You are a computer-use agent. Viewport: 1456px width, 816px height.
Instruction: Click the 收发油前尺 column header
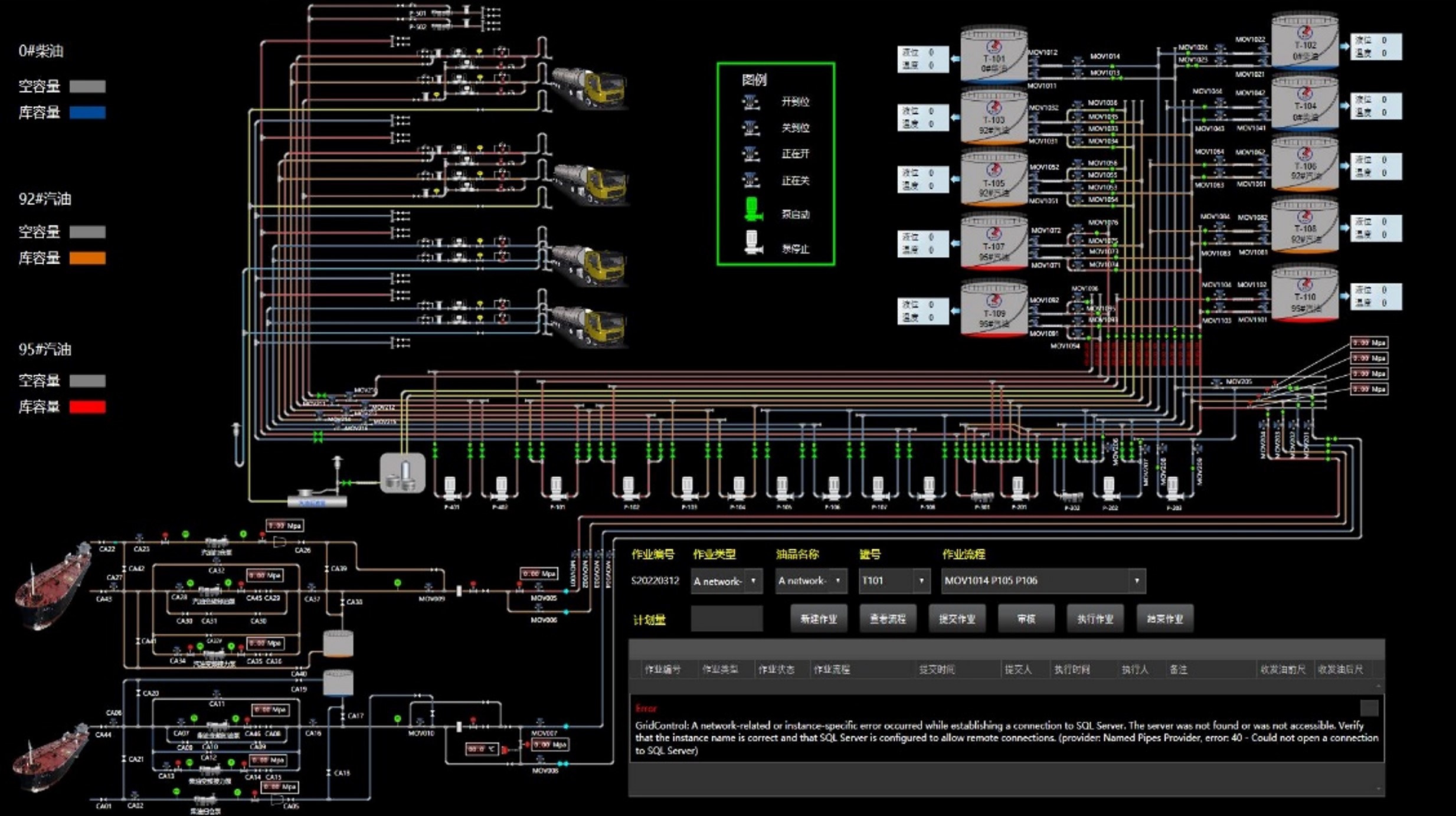click(x=1282, y=670)
